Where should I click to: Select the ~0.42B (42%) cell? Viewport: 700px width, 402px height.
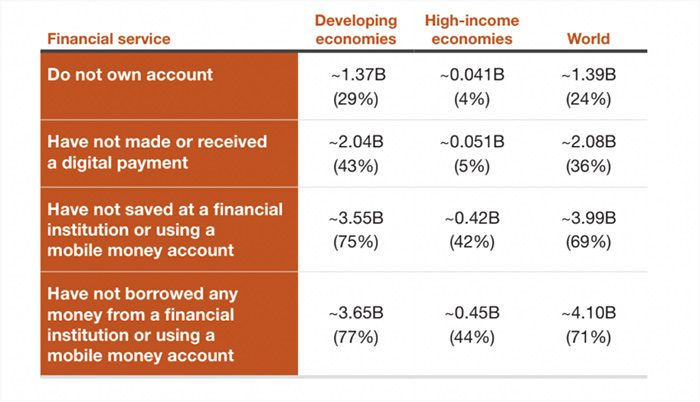point(472,230)
